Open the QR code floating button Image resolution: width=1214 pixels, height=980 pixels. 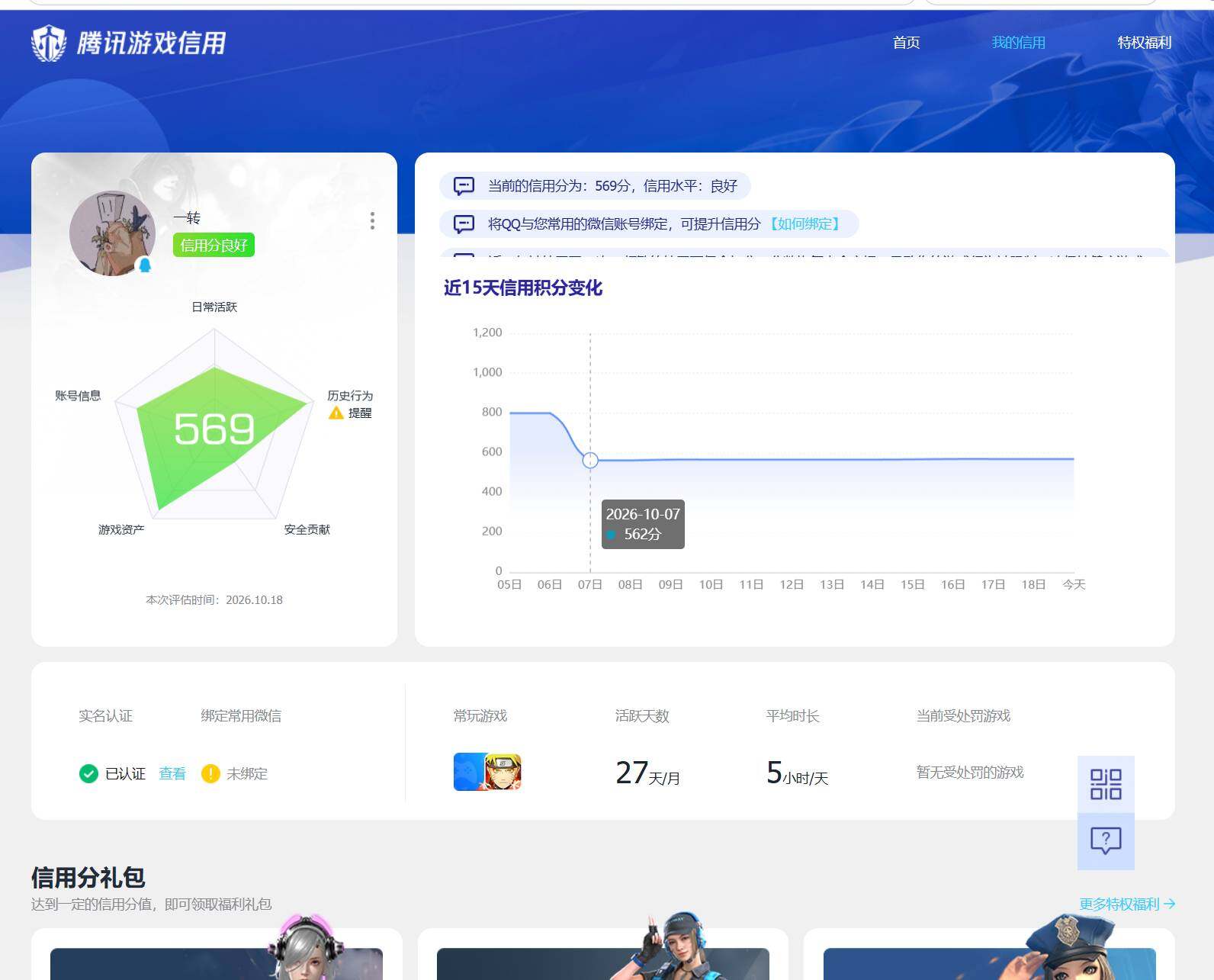coord(1106,784)
